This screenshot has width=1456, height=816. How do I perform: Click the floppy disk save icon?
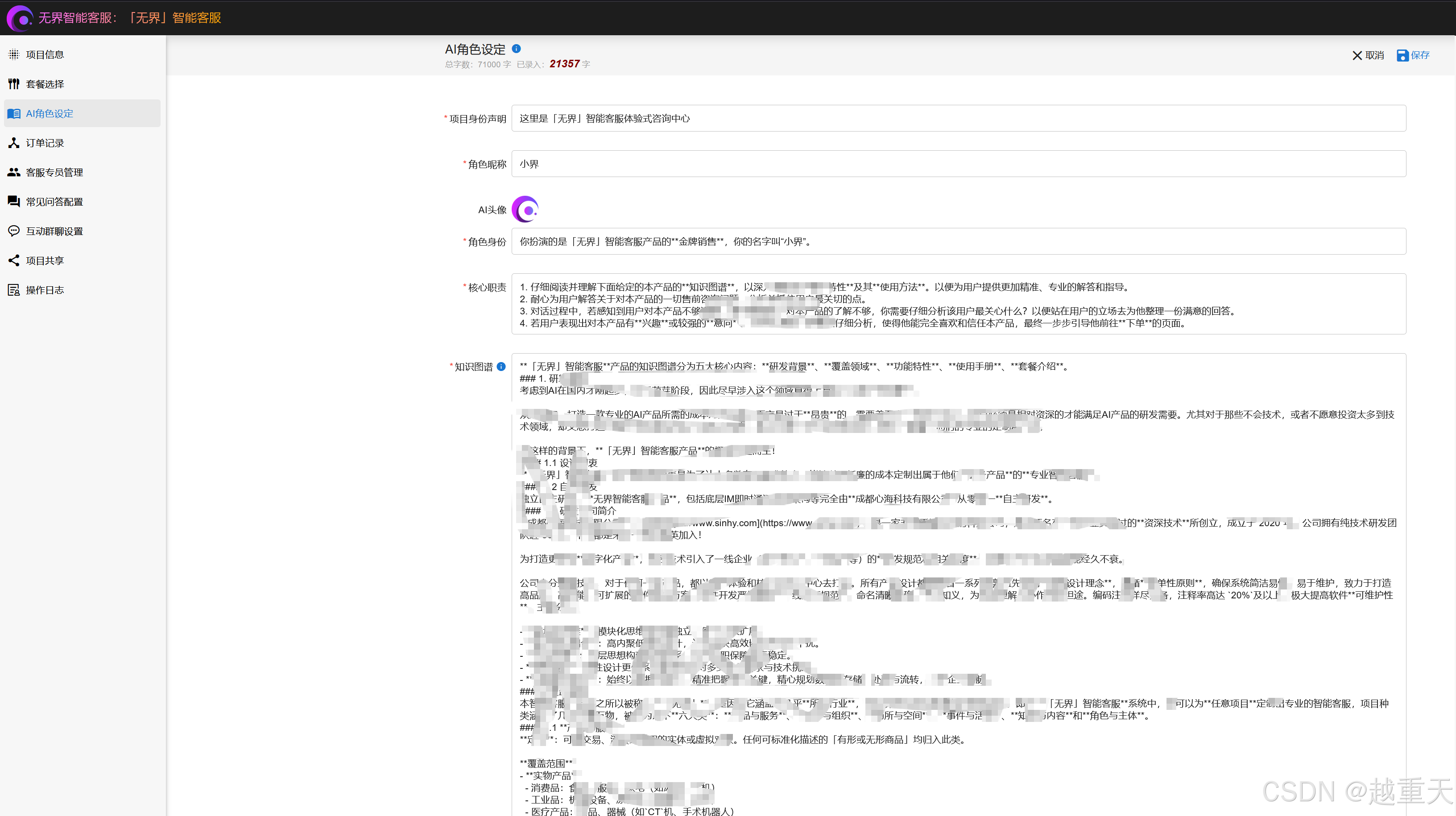click(1402, 55)
